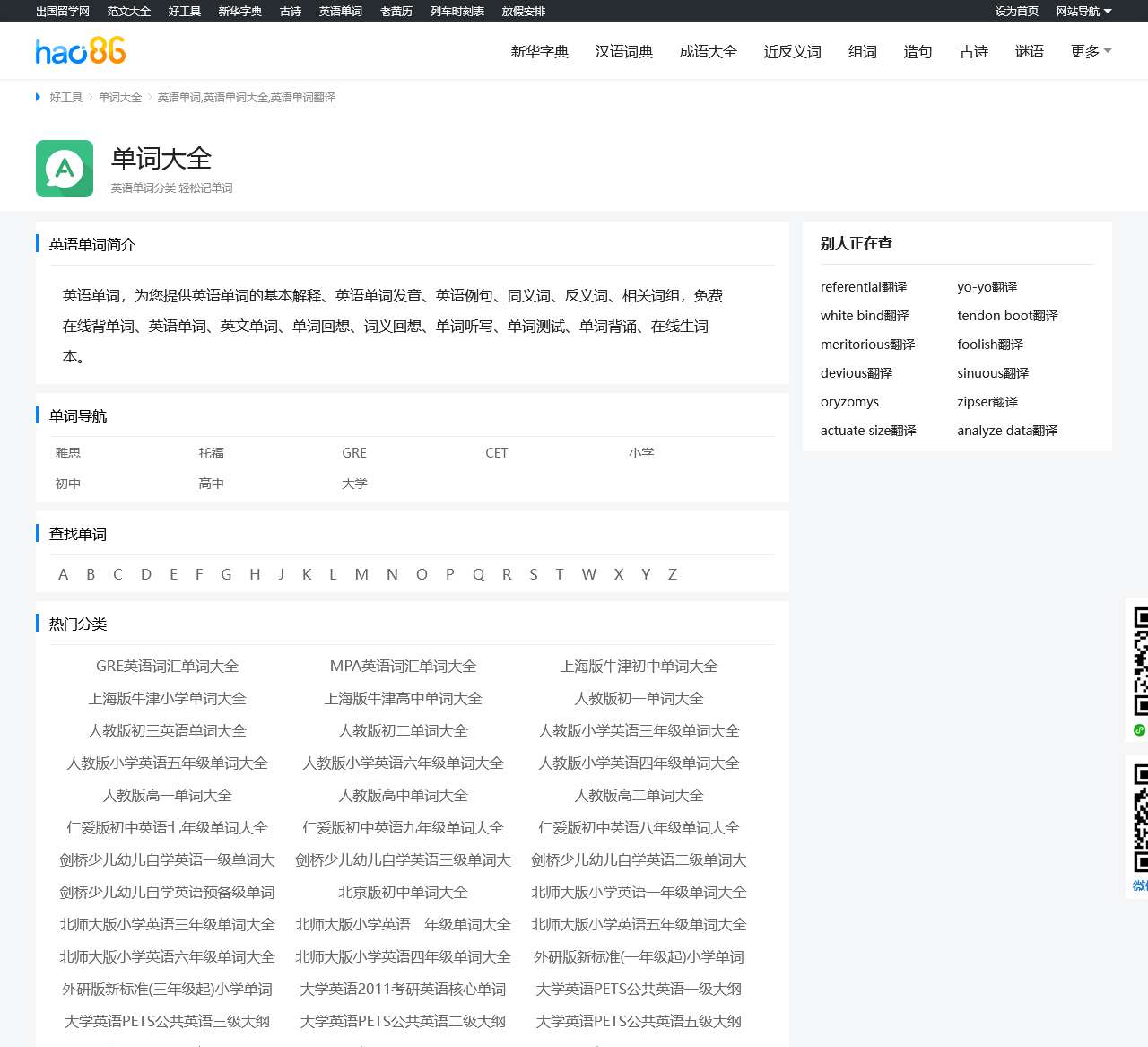The image size is (1148, 1047).
Task: Click 设为首页 in top bar
Action: pos(1016,12)
